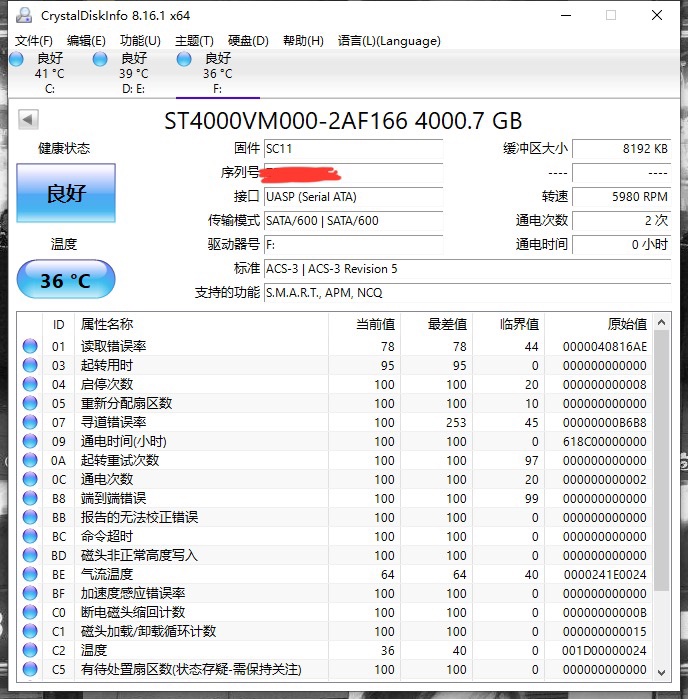The image size is (688, 699).
Task: Open the 编辑(E) menu
Action: click(x=87, y=41)
